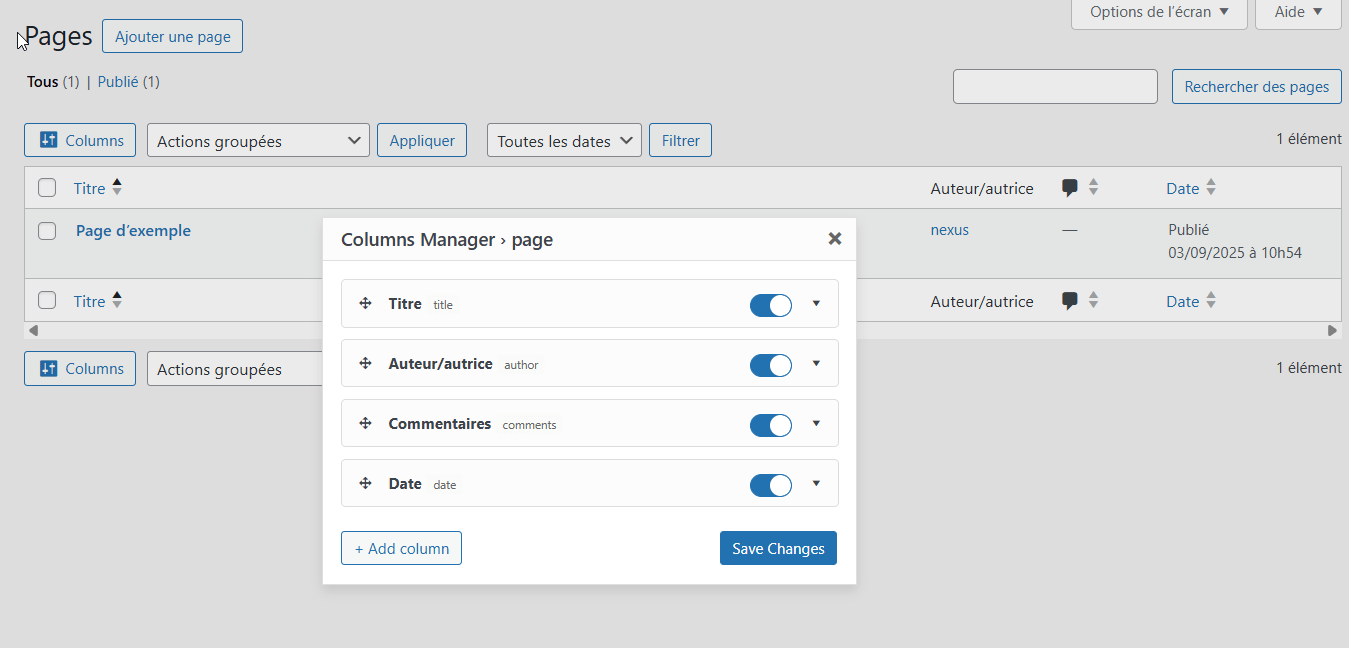Sort by Date column header link
This screenshot has height=648, width=1349.
[1182, 188]
